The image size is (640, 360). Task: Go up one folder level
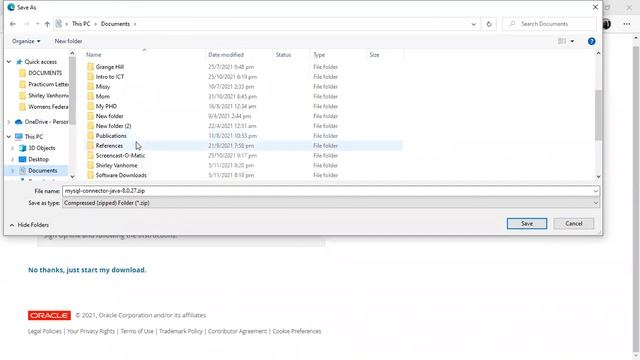[47, 24]
